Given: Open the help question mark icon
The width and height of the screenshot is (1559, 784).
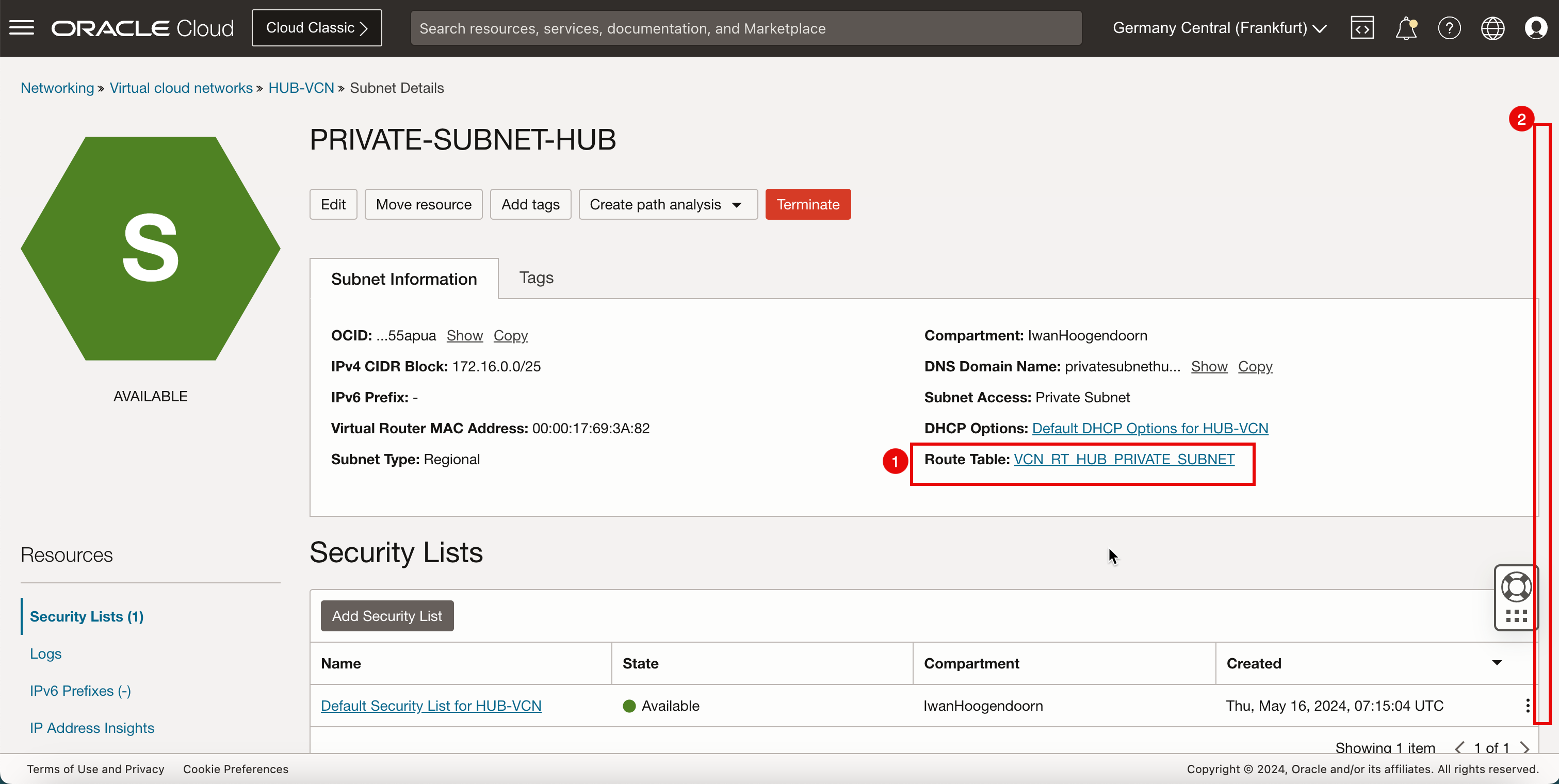Looking at the screenshot, I should [1449, 28].
